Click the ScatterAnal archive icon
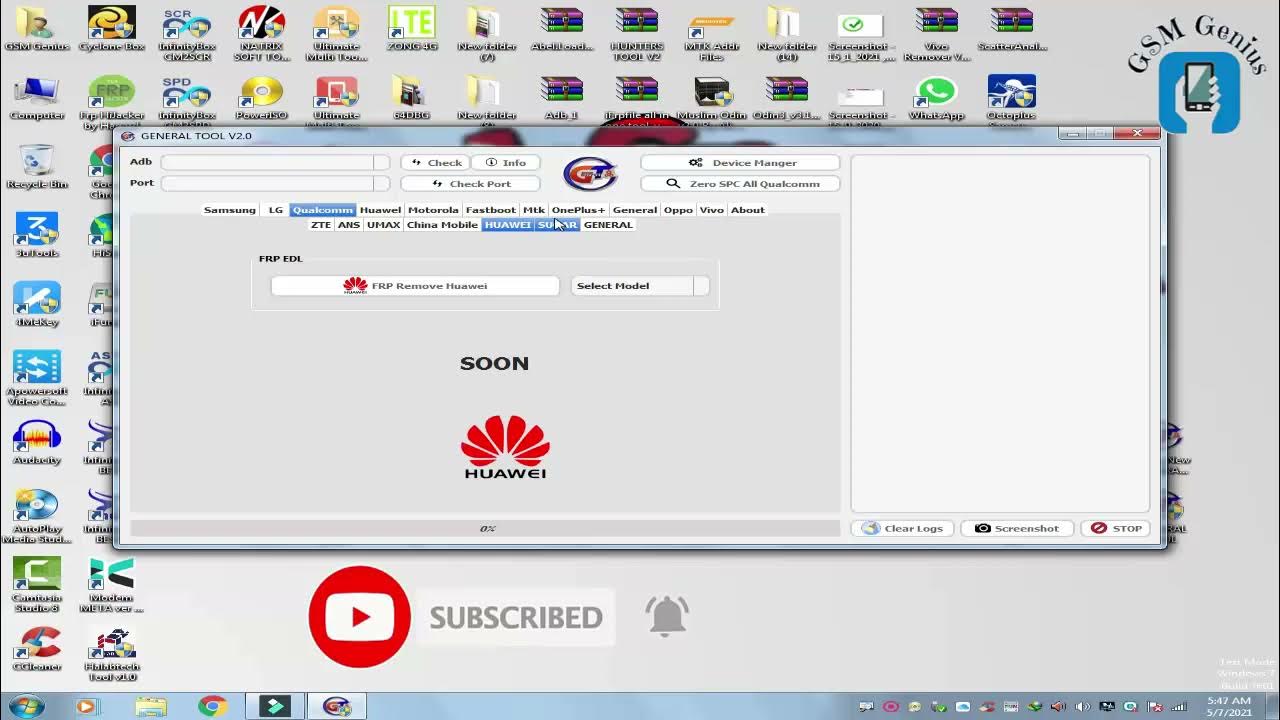Image resolution: width=1280 pixels, height=720 pixels. pos(1012,29)
